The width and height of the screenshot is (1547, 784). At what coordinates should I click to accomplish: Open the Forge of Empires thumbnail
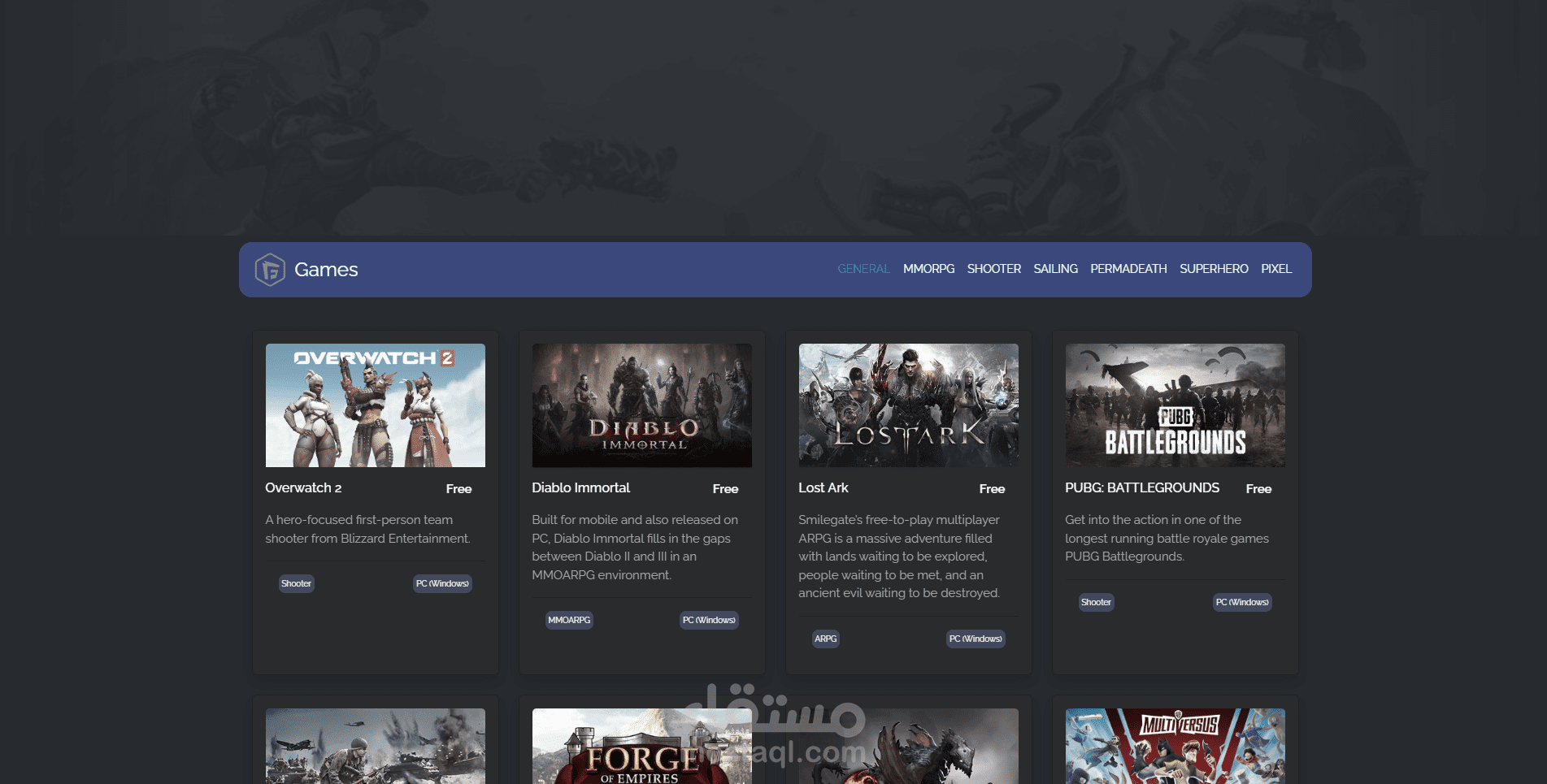click(642, 746)
